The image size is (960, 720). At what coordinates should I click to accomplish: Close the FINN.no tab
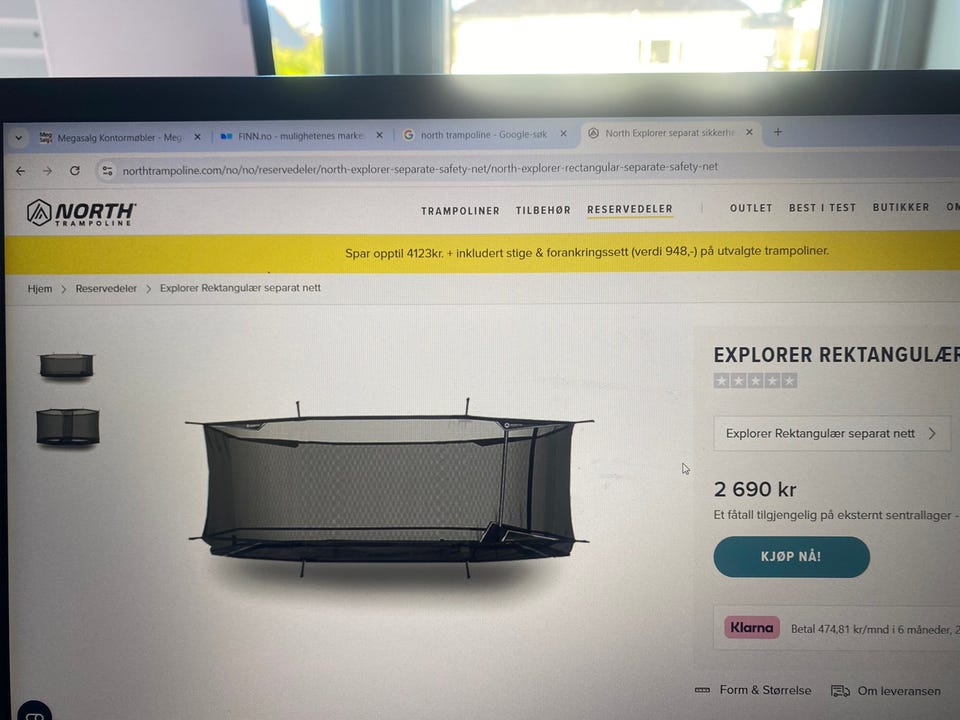[380, 135]
